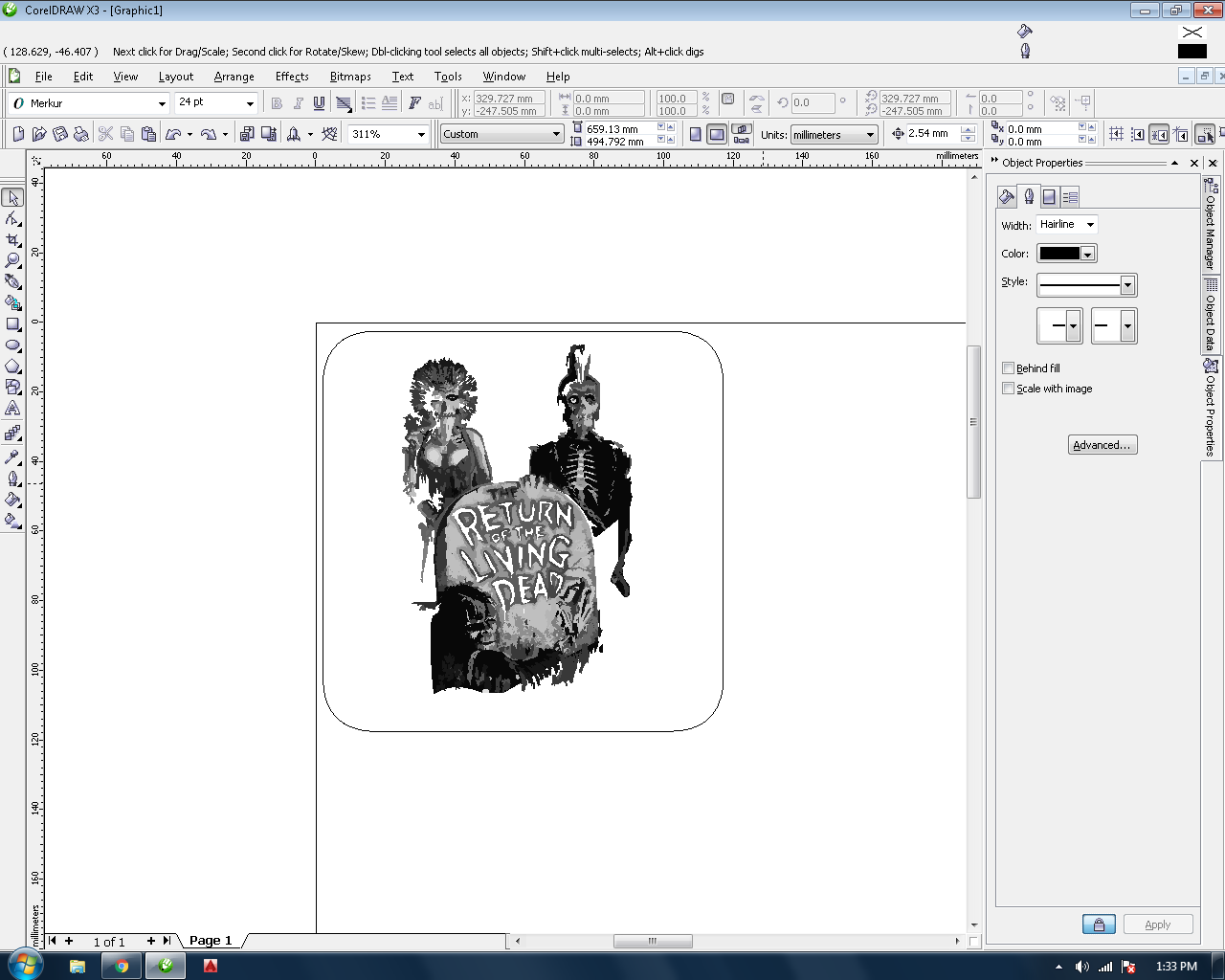The width and height of the screenshot is (1225, 980).
Task: Open the outline Color picker
Action: pos(1067,254)
